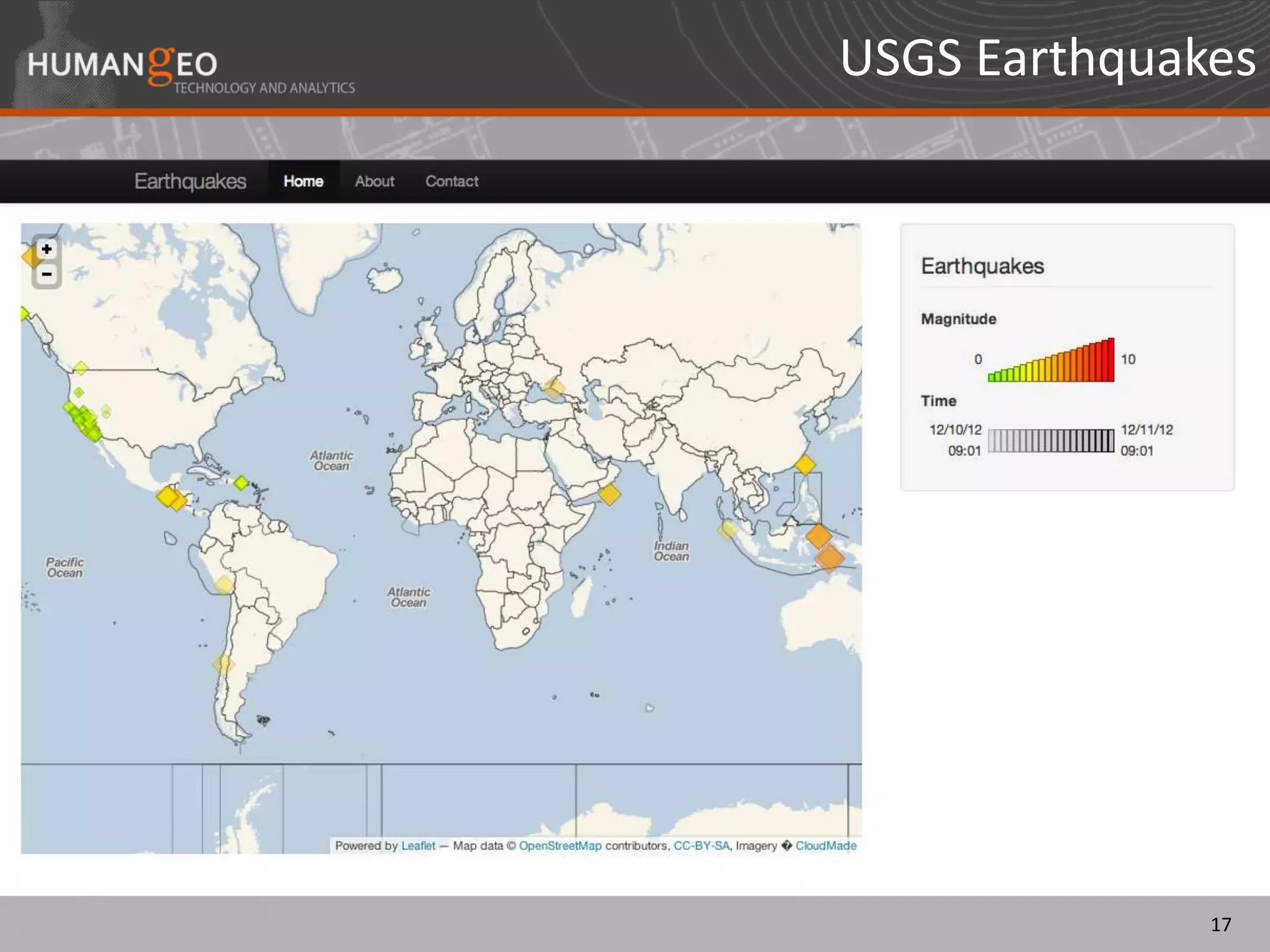The width and height of the screenshot is (1270, 952).
Task: Zoom in with the map plus button
Action: [x=47, y=249]
